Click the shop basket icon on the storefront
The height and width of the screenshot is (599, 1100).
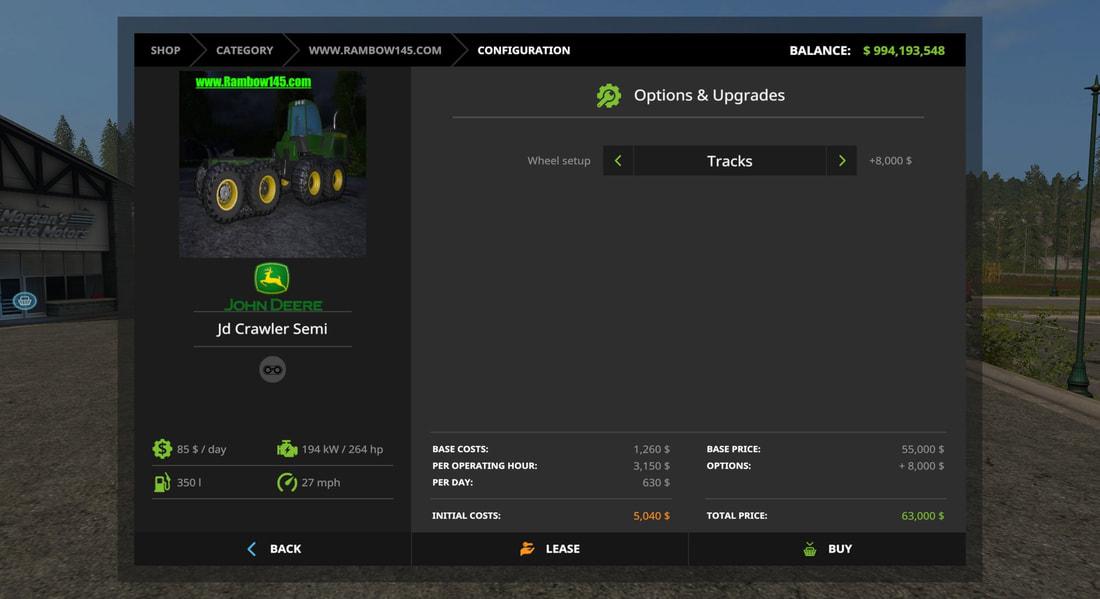(25, 300)
